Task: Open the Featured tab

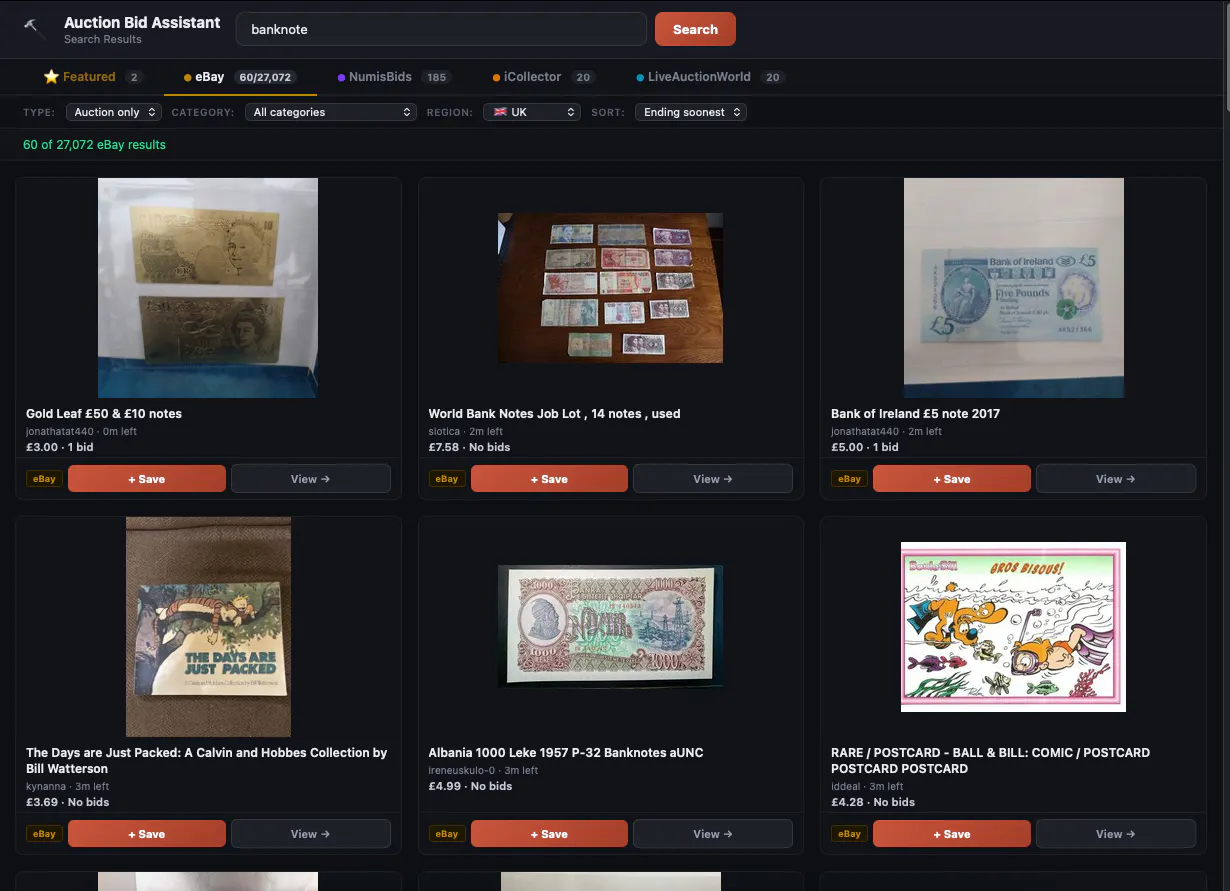Action: [93, 77]
